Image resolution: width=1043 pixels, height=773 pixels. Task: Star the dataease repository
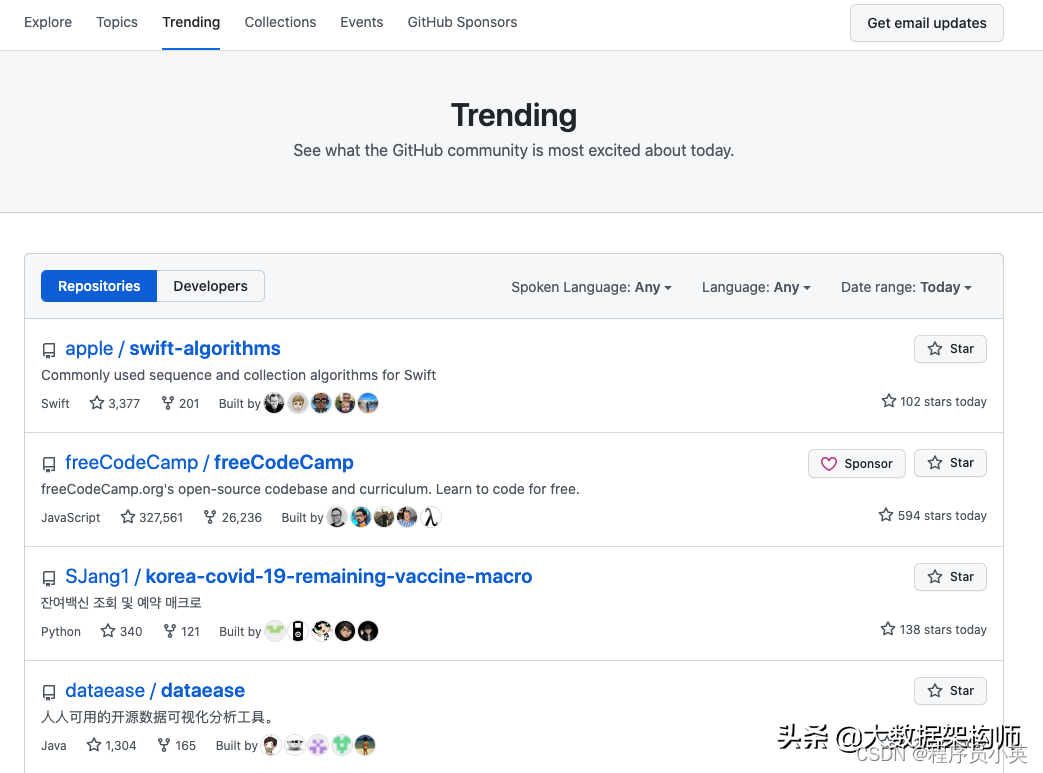click(x=950, y=691)
